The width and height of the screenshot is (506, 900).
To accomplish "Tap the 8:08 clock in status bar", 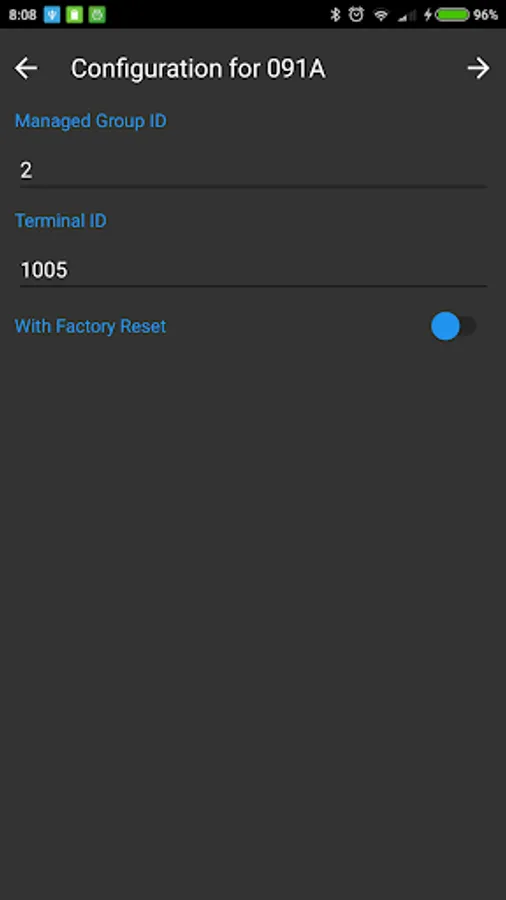I will pyautogui.click(x=23, y=15).
